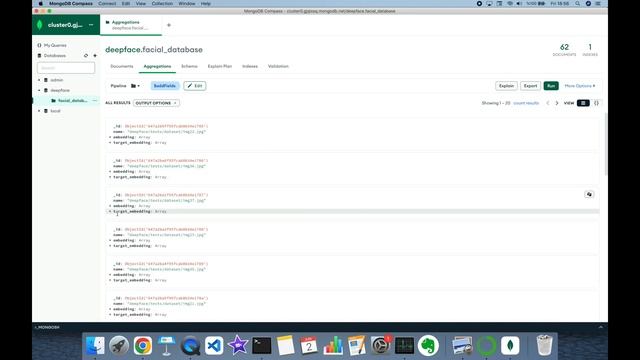Click the _MONGOSH shell bar
The width and height of the screenshot is (640, 360).
47,327
